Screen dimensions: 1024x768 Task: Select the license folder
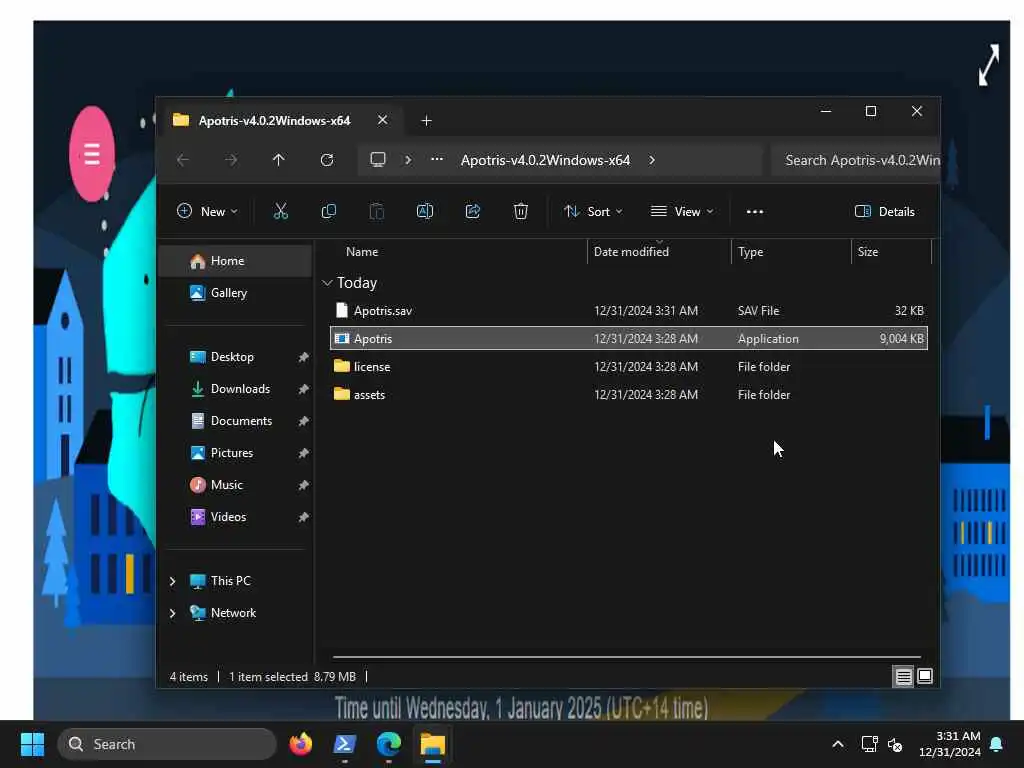[628, 366]
